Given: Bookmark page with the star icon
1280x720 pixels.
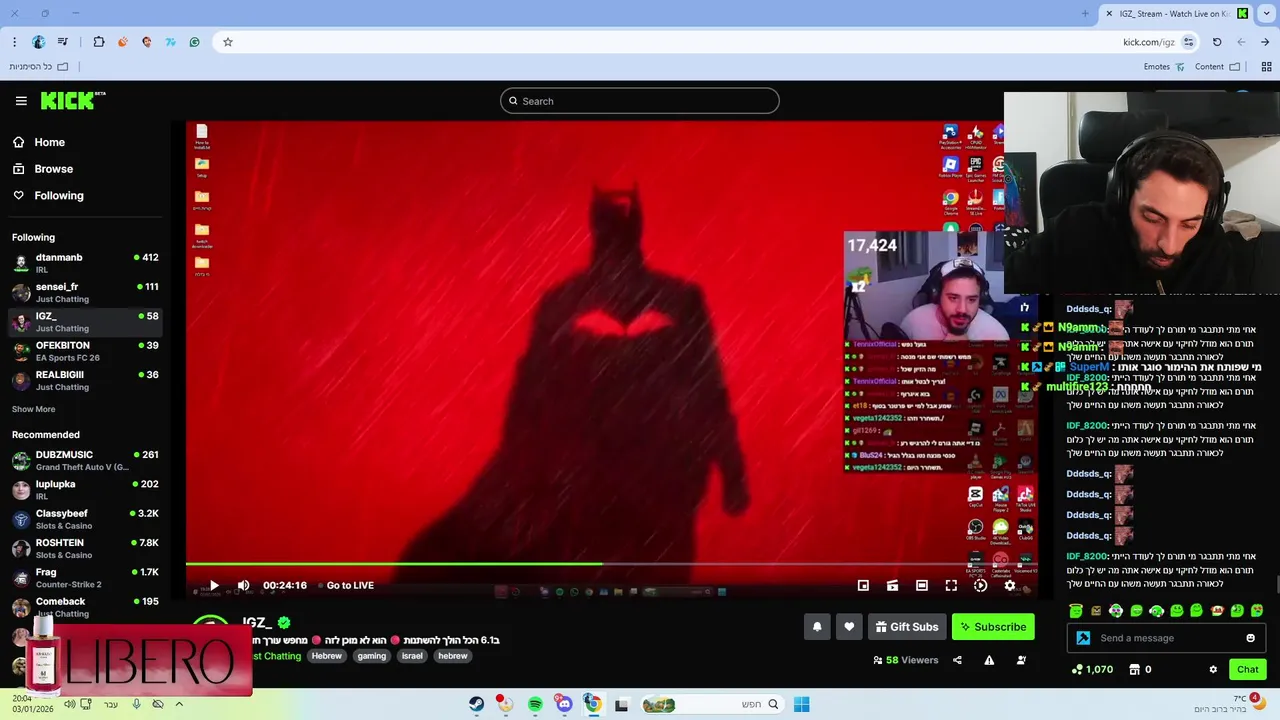Looking at the screenshot, I should click(x=228, y=42).
